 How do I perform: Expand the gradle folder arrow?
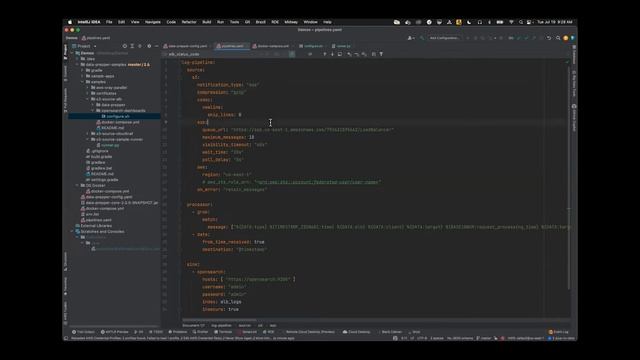coord(82,70)
